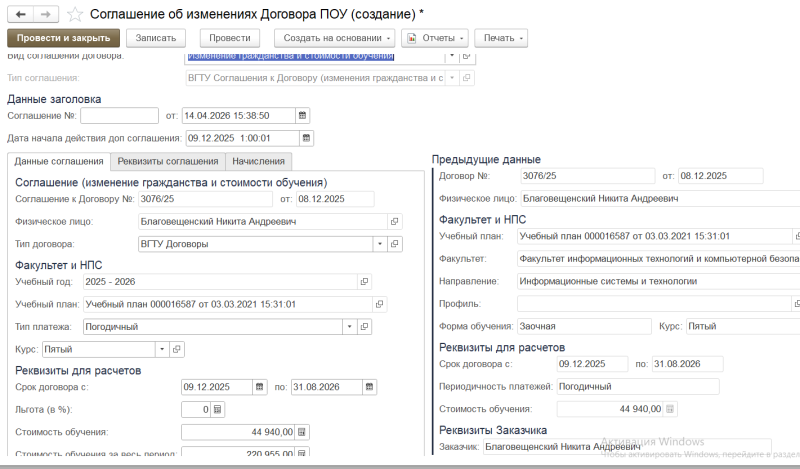The image size is (800, 469).
Task: Open the Тип договора record link icon
Action: pos(394,244)
